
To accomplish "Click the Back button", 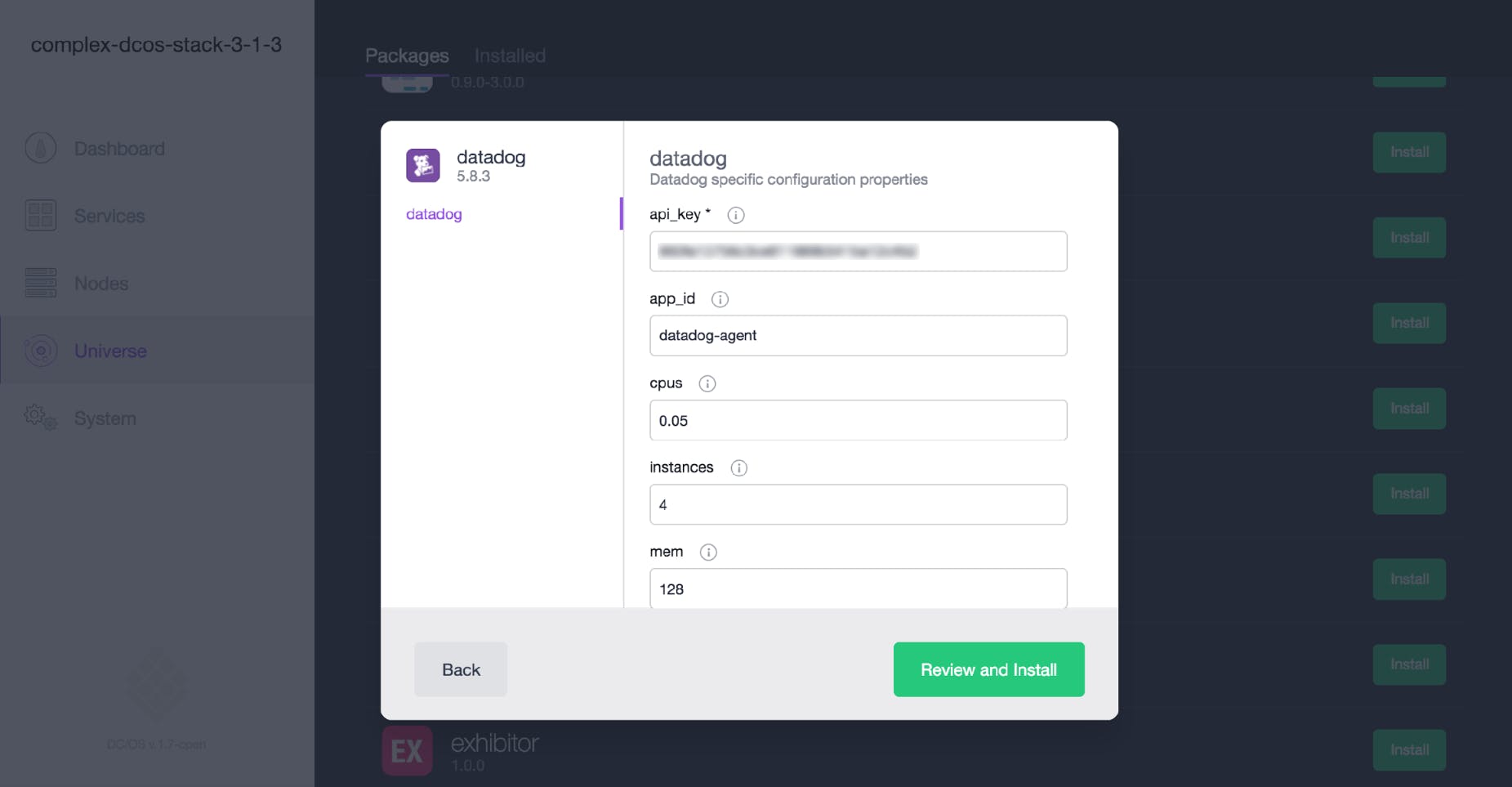I will [x=460, y=669].
